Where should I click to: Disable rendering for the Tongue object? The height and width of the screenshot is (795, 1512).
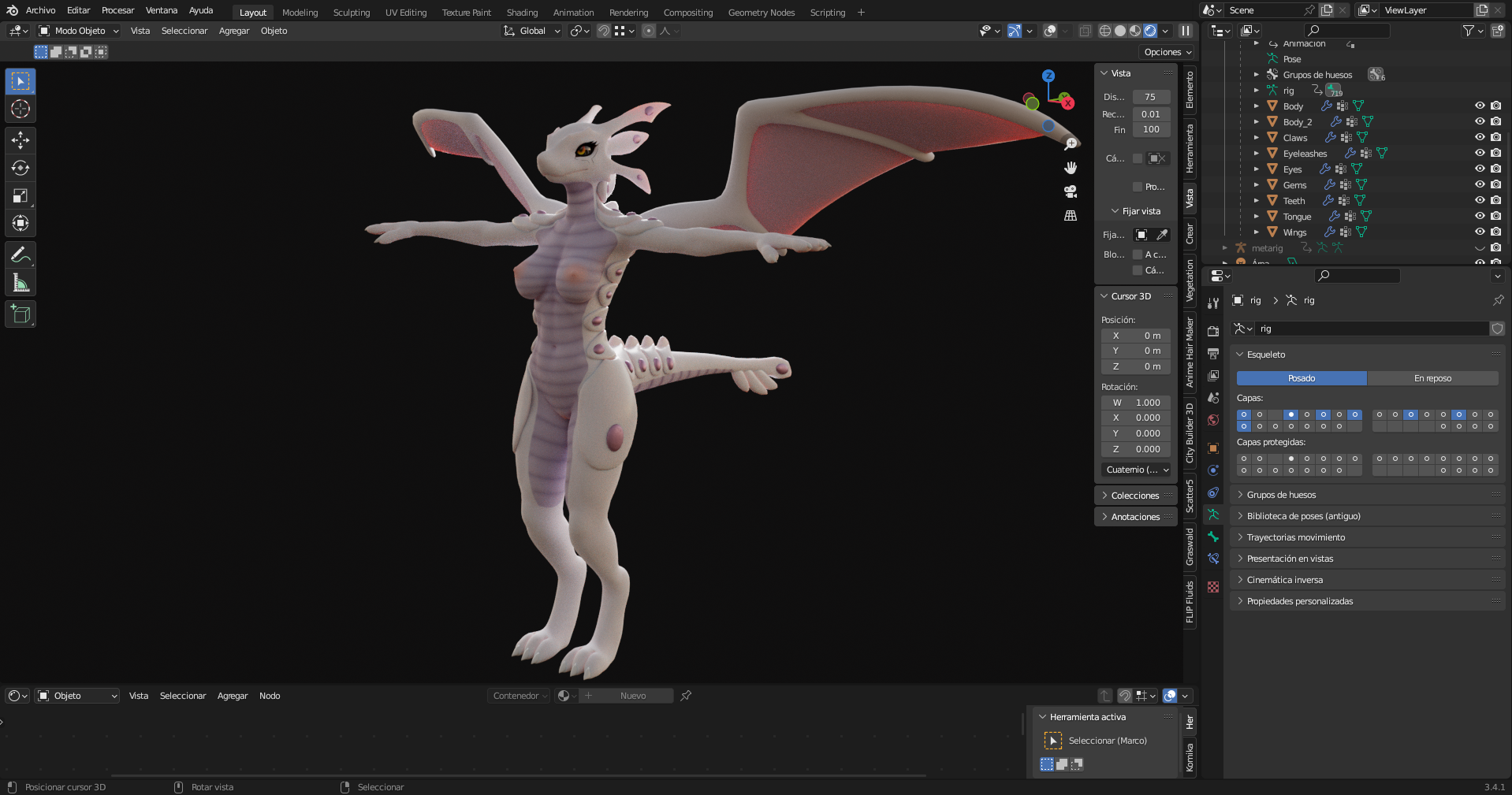point(1495,216)
